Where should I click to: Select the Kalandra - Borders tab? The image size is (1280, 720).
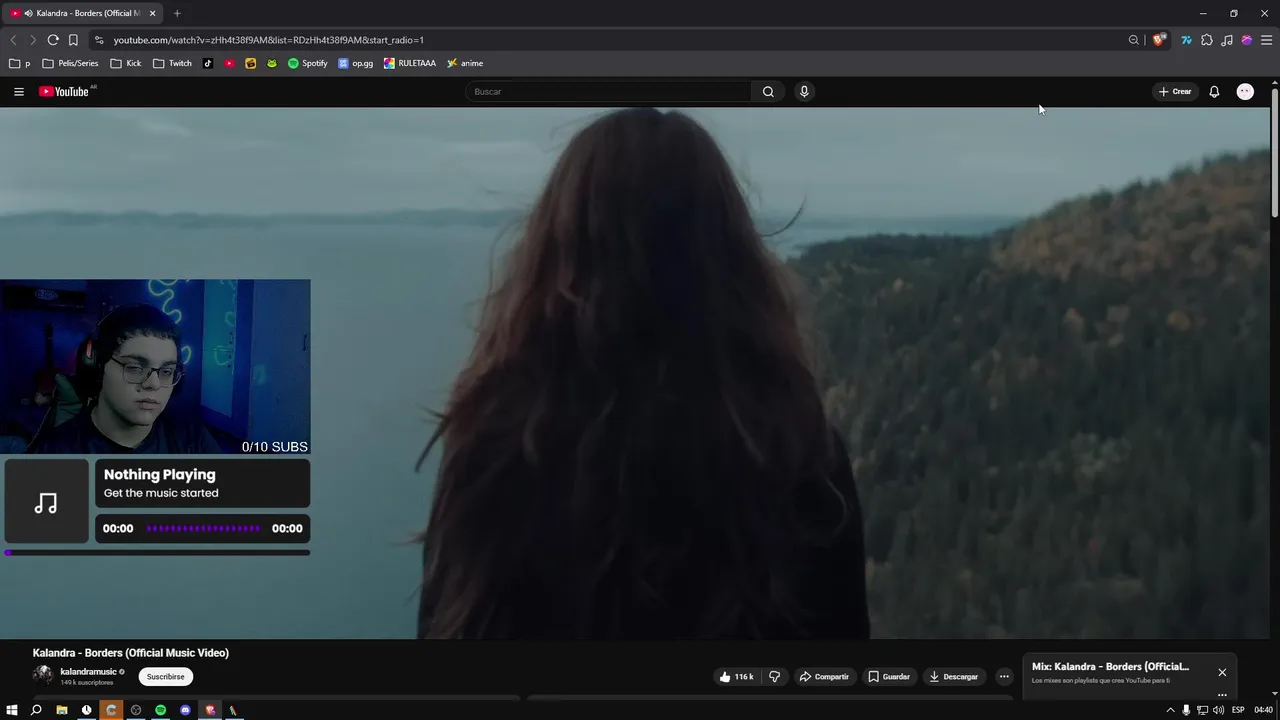pyautogui.click(x=83, y=13)
